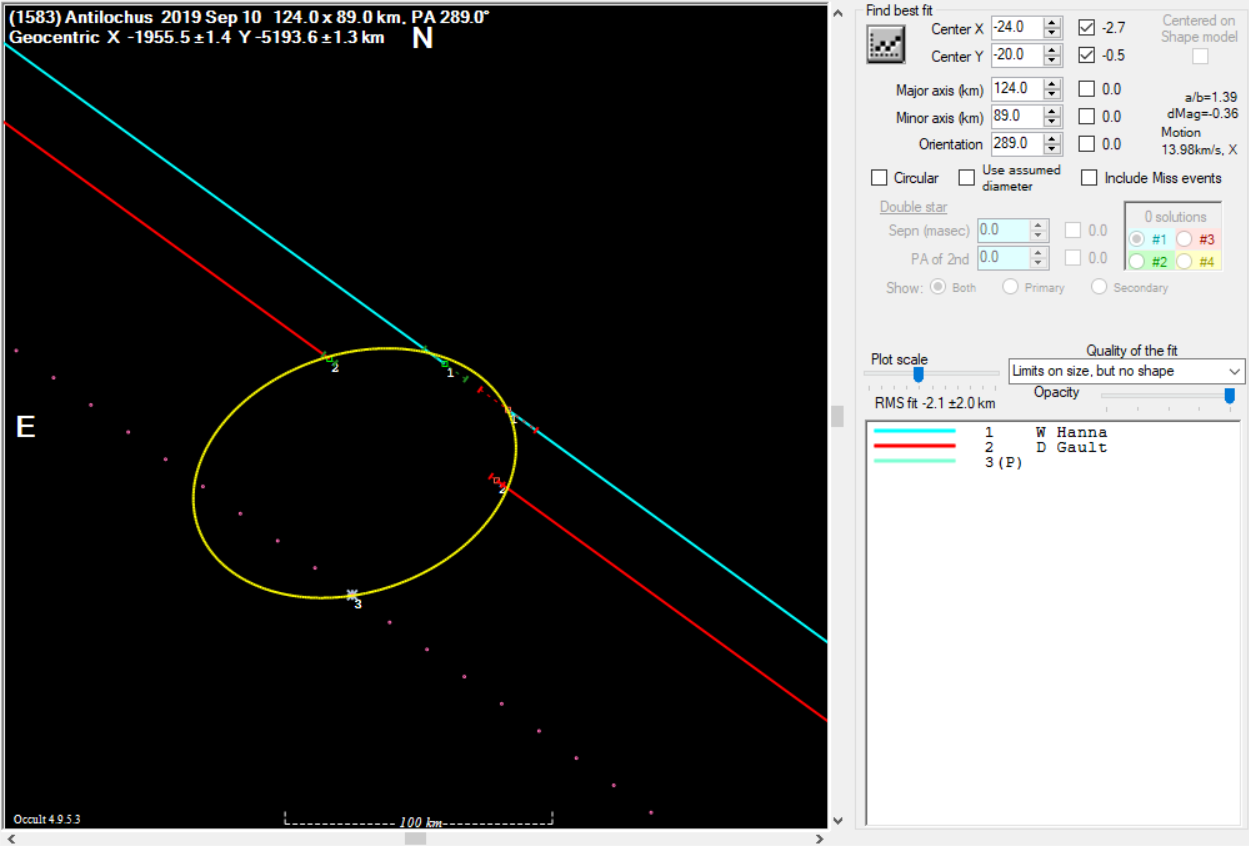Toggle the Centered on Shape model checkbox
The height and width of the screenshot is (846, 1249).
[1200, 56]
